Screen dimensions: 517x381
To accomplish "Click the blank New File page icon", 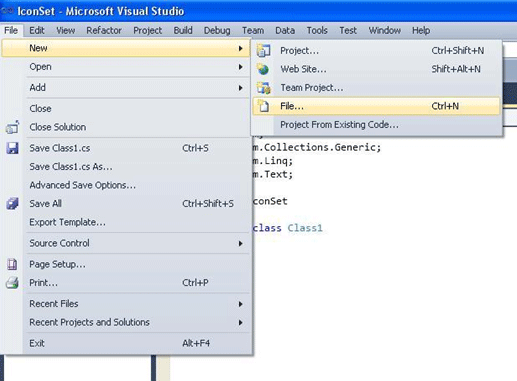I will click(264, 106).
